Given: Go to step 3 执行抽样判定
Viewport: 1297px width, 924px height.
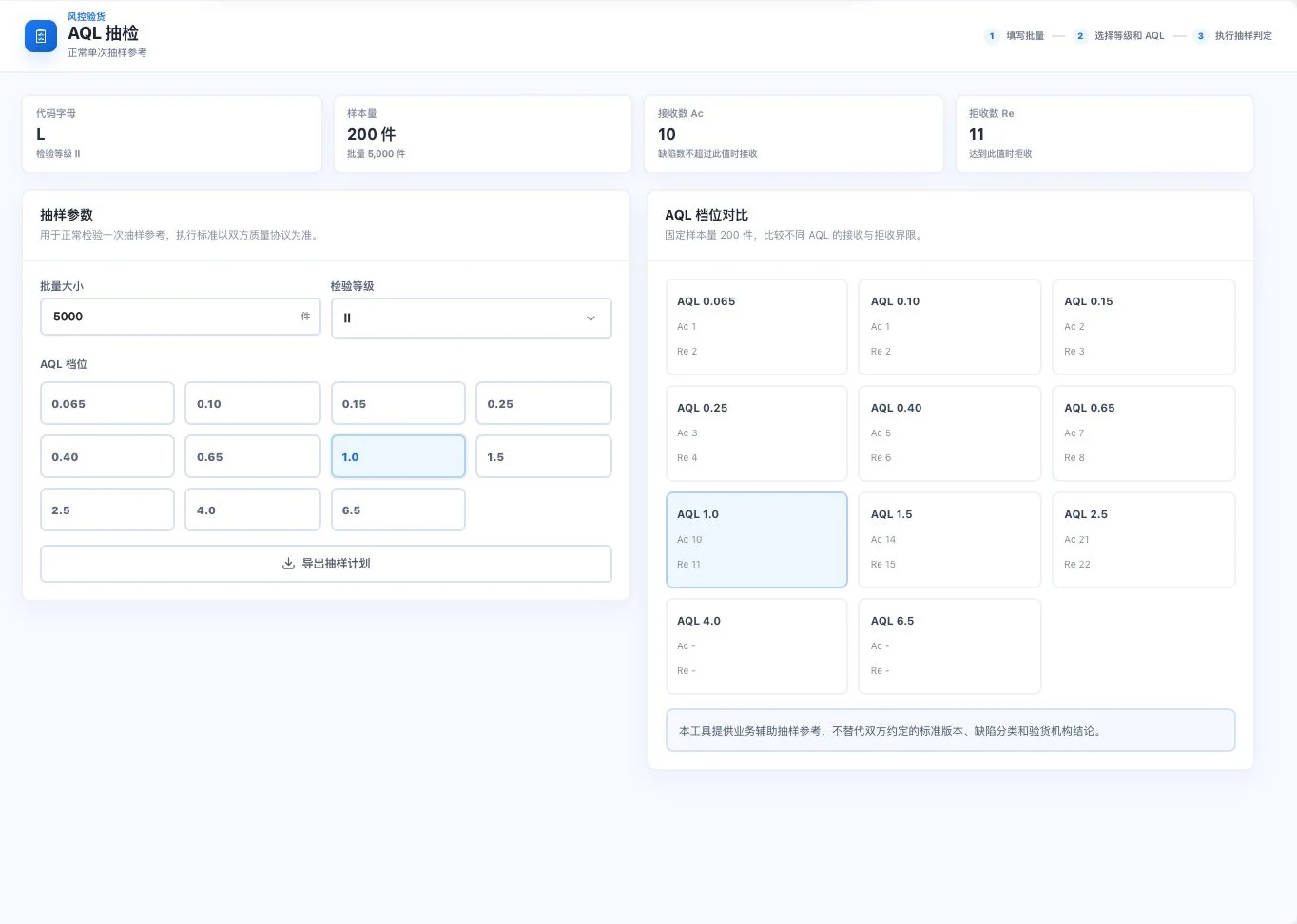Looking at the screenshot, I should point(1232,36).
